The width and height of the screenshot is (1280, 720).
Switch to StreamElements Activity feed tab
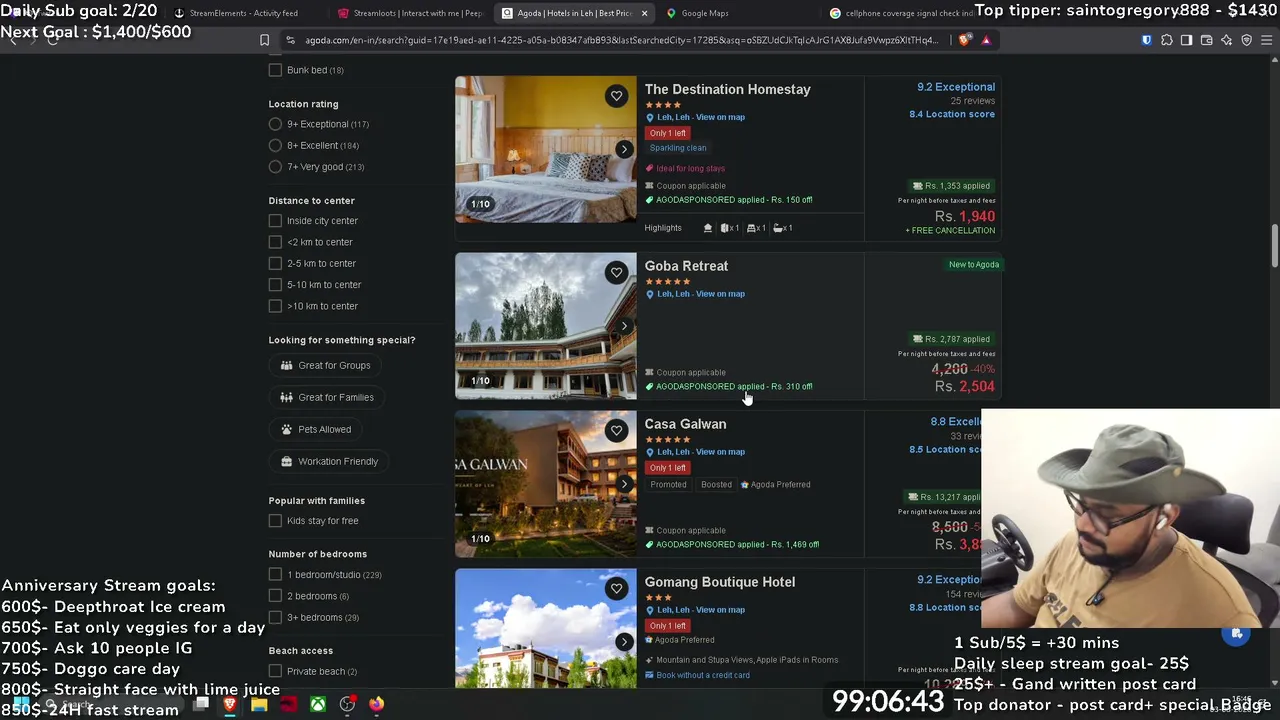click(242, 13)
